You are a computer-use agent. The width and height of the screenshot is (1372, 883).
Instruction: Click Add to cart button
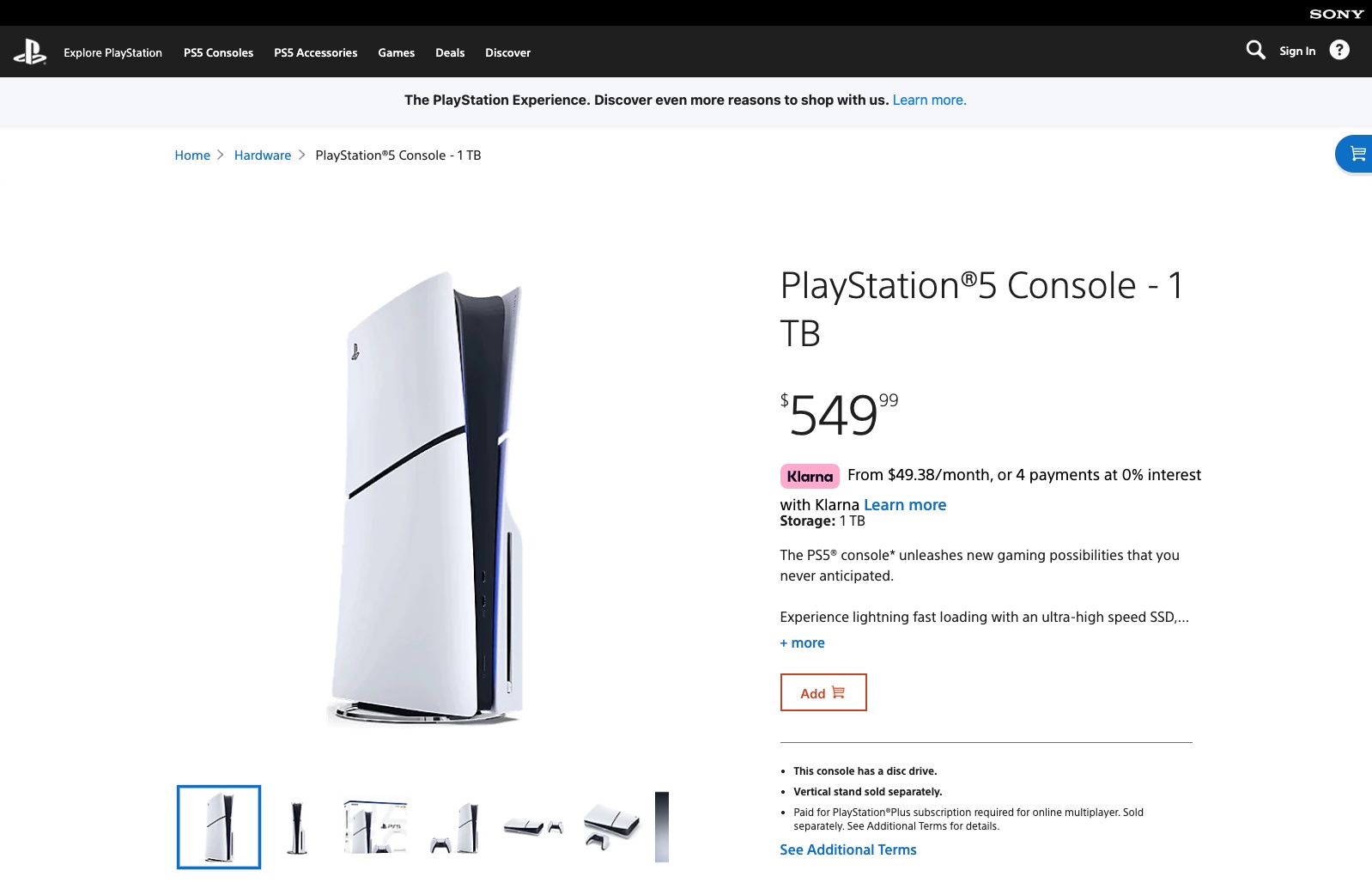point(823,692)
